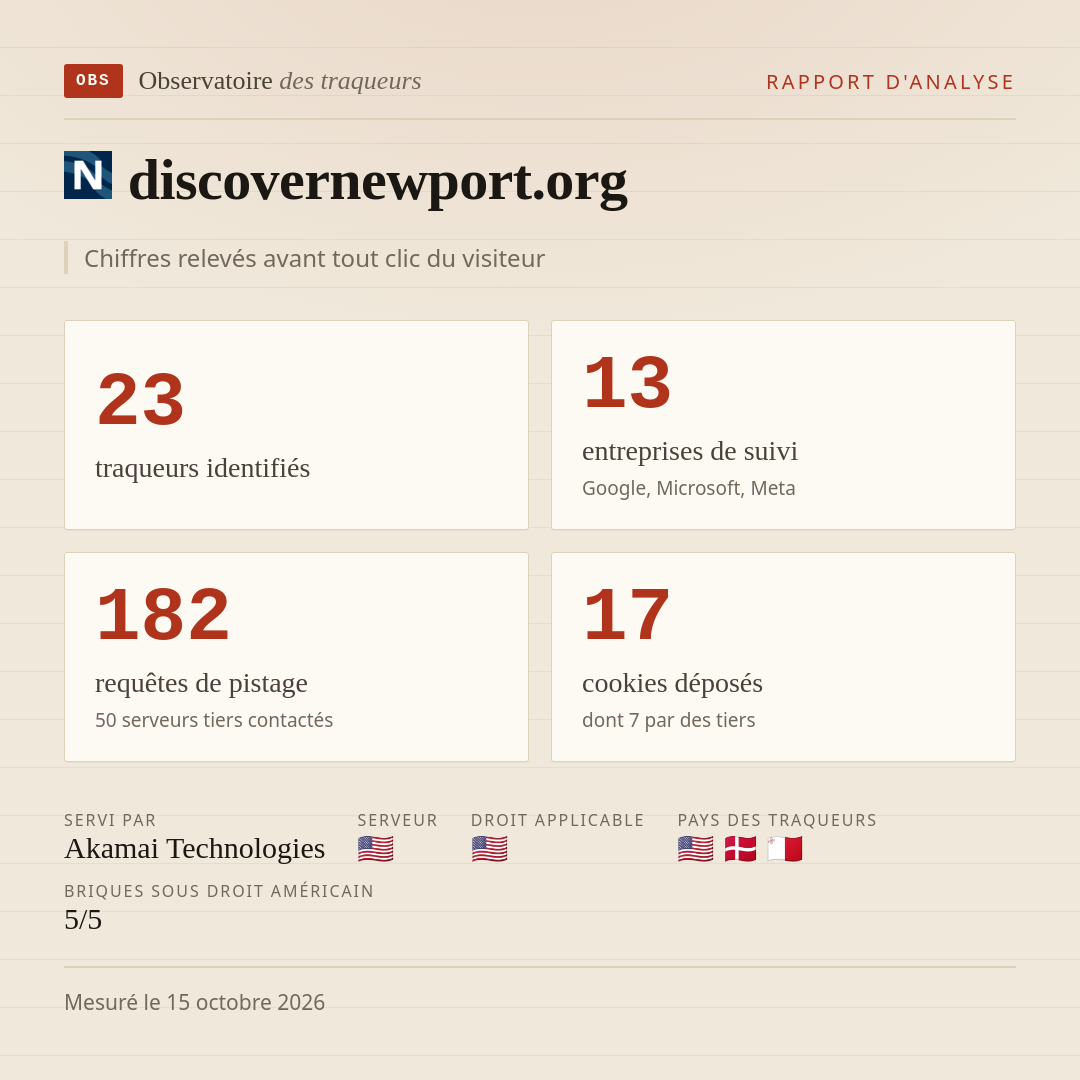The width and height of the screenshot is (1080, 1080).
Task: Click the traqueurs identifiés label
Action: [x=202, y=468]
